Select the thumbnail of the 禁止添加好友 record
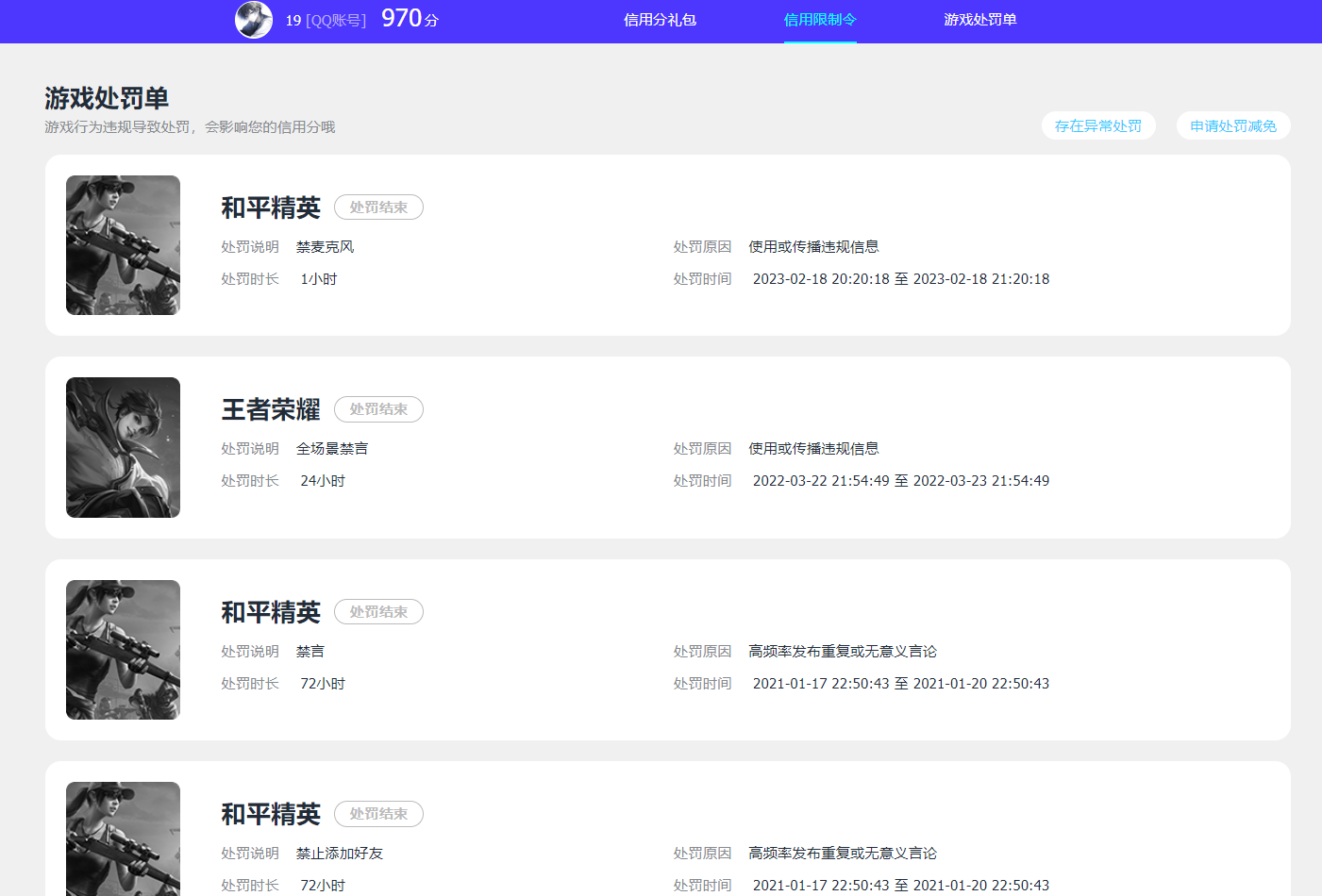 point(123,838)
